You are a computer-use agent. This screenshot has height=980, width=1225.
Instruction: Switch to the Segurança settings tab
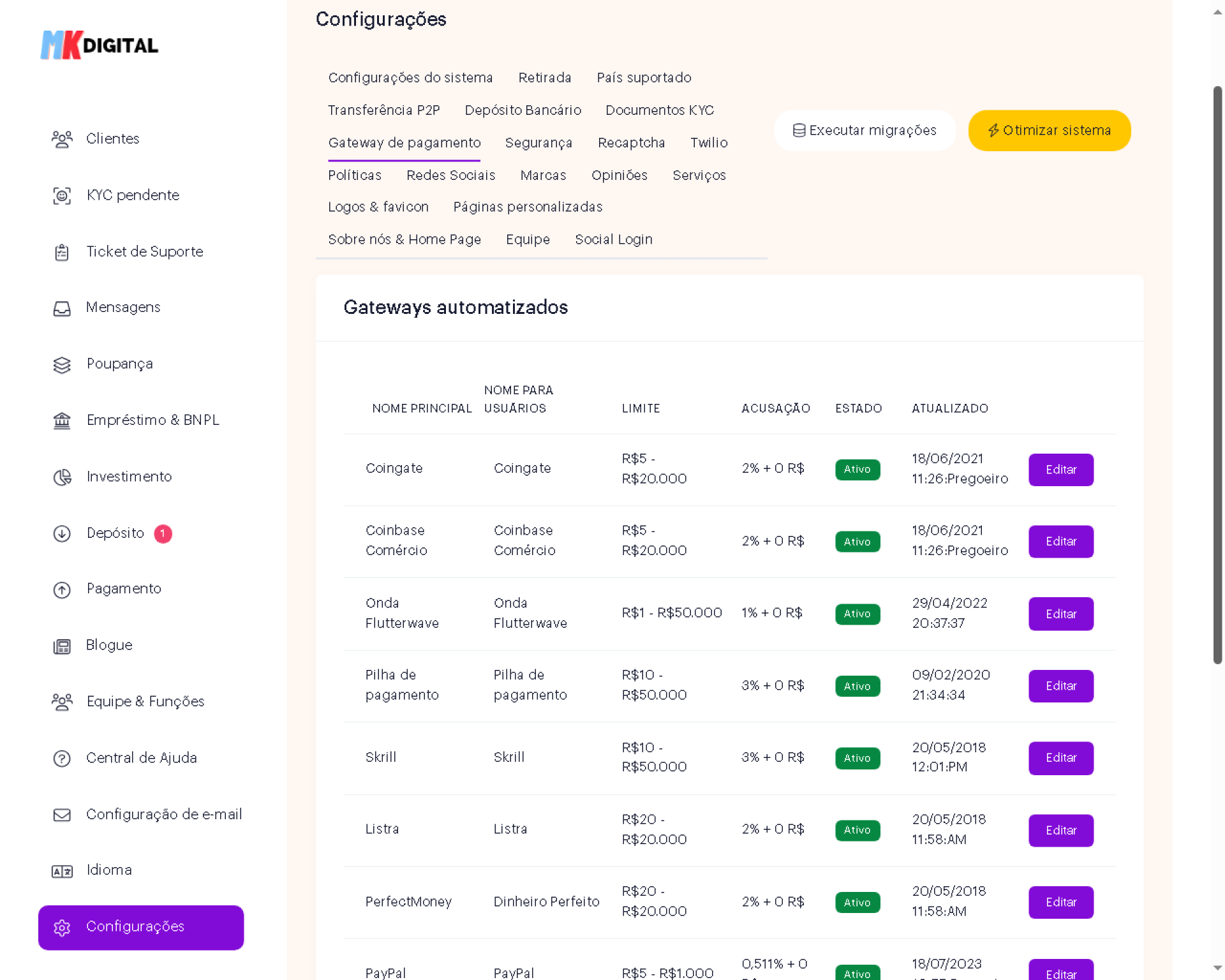(x=538, y=143)
